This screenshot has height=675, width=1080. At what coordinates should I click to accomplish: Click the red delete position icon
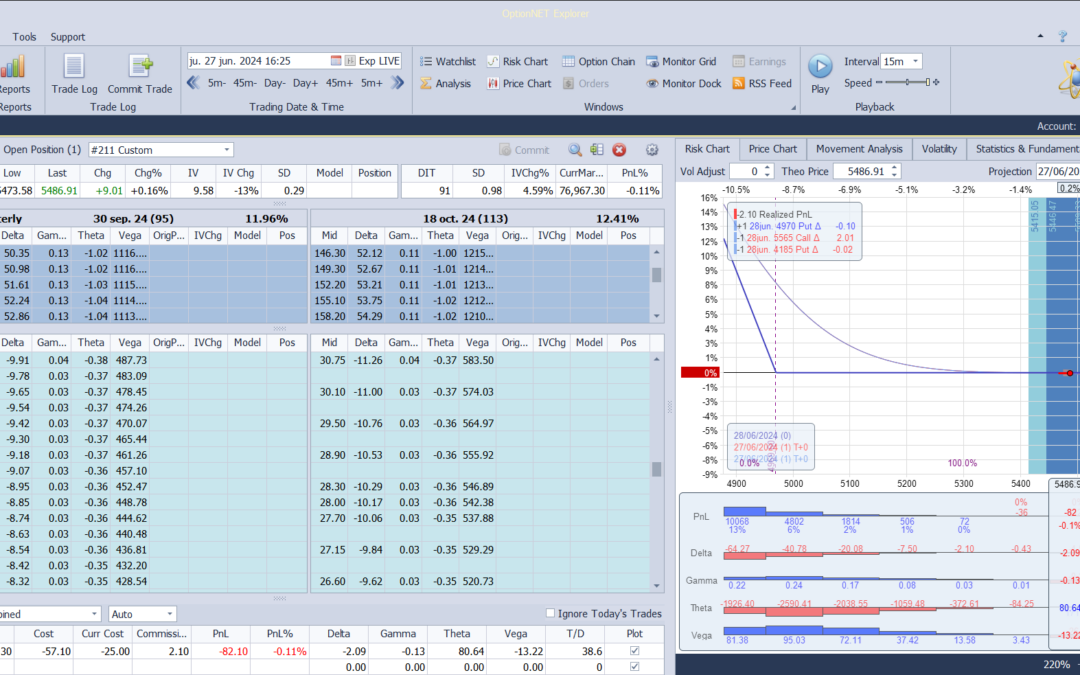(x=619, y=150)
